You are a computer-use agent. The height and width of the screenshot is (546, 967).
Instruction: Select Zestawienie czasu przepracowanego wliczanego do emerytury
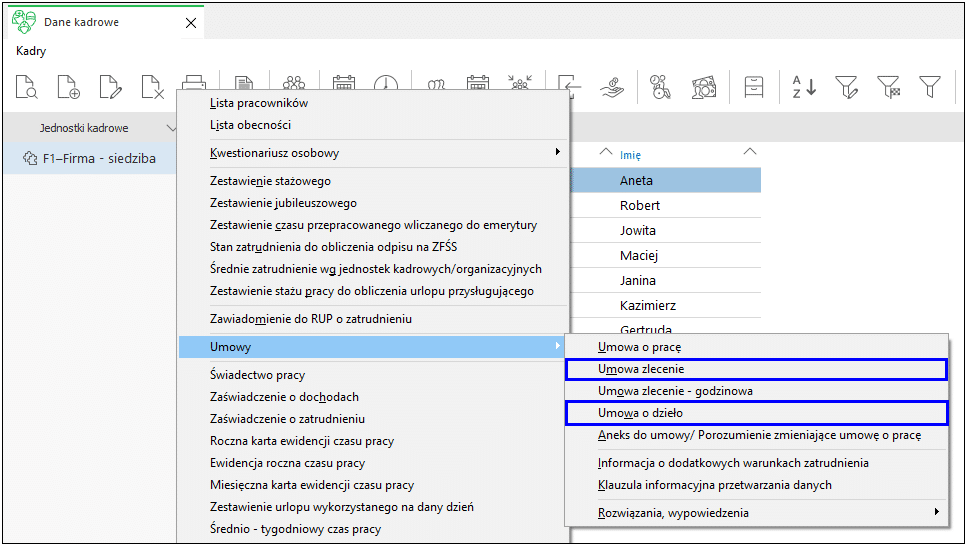coord(373,225)
